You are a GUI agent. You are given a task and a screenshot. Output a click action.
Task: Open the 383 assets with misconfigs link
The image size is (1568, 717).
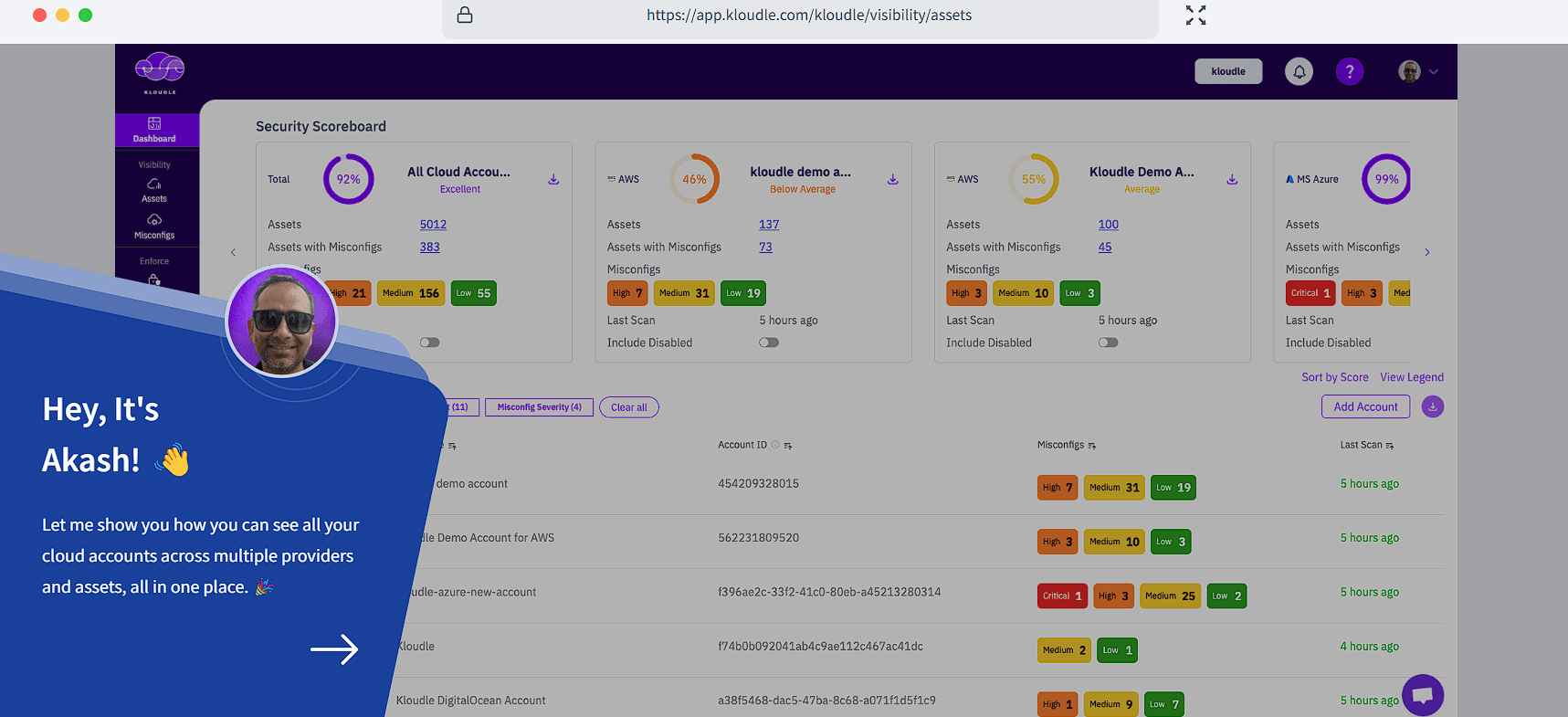(429, 248)
